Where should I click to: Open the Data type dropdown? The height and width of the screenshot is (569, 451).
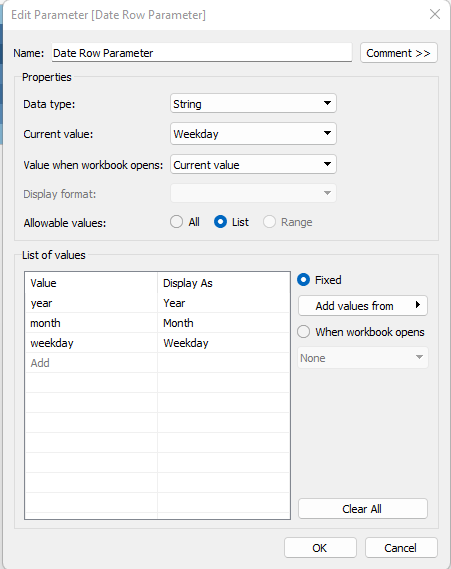tap(253, 104)
